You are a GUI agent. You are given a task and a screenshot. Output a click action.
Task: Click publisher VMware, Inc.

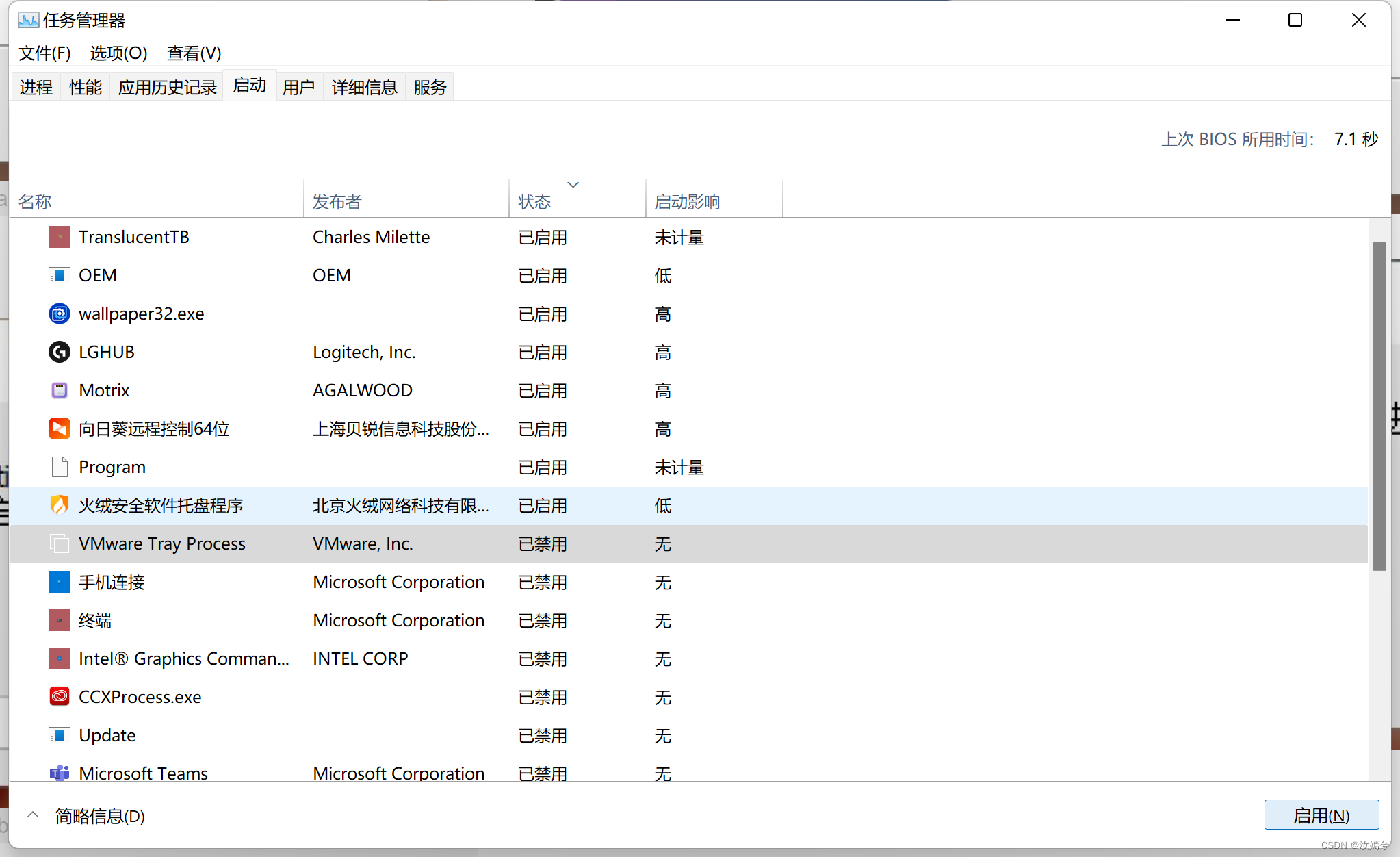pyautogui.click(x=363, y=543)
